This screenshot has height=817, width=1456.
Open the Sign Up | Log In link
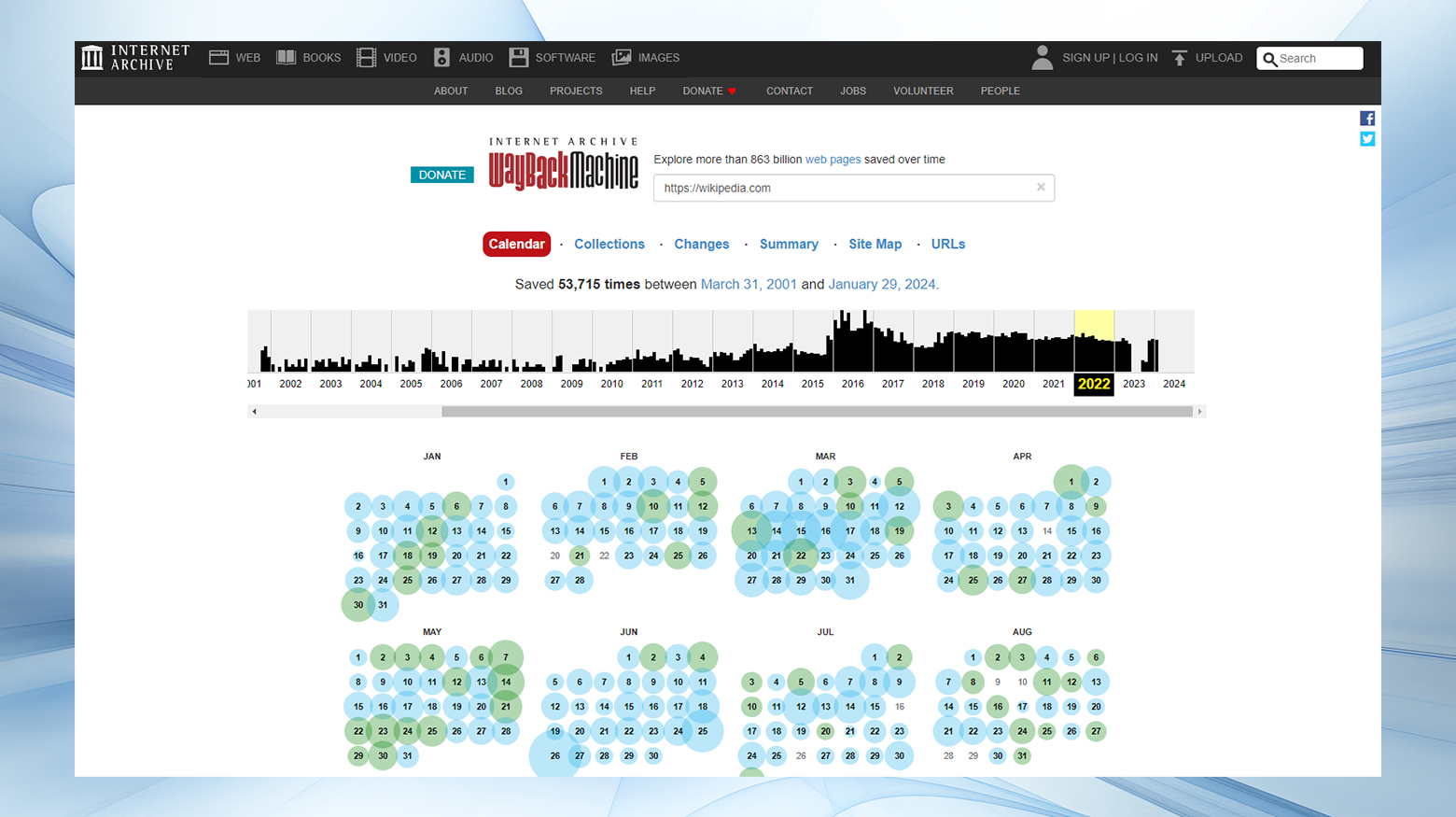[x=1110, y=58]
